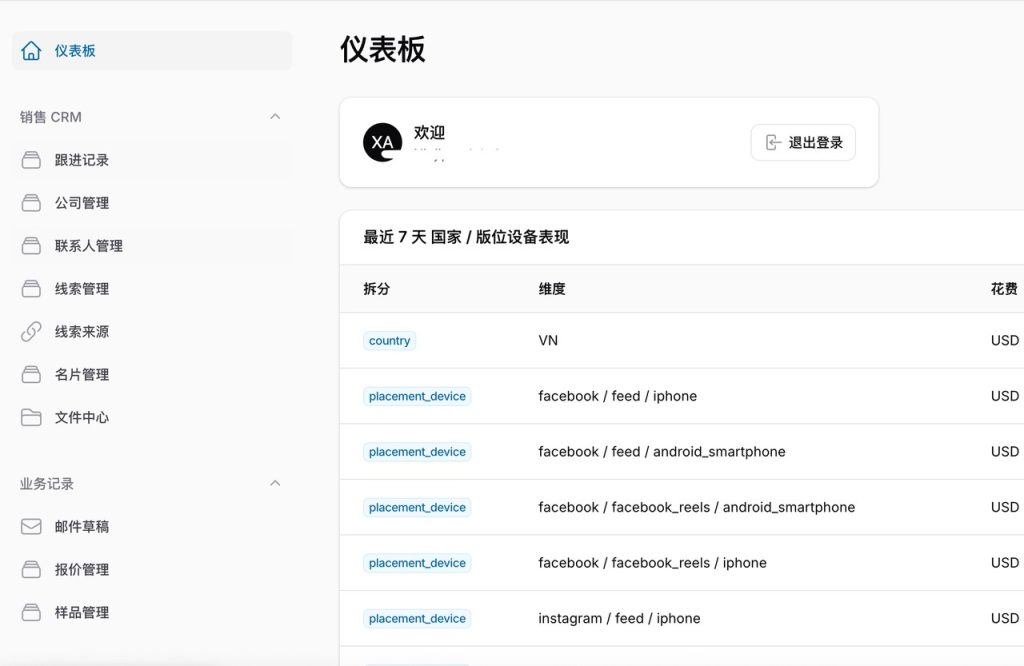This screenshot has height=666, width=1024.
Task: Click the 仪表板 page title
Action: coord(383,50)
